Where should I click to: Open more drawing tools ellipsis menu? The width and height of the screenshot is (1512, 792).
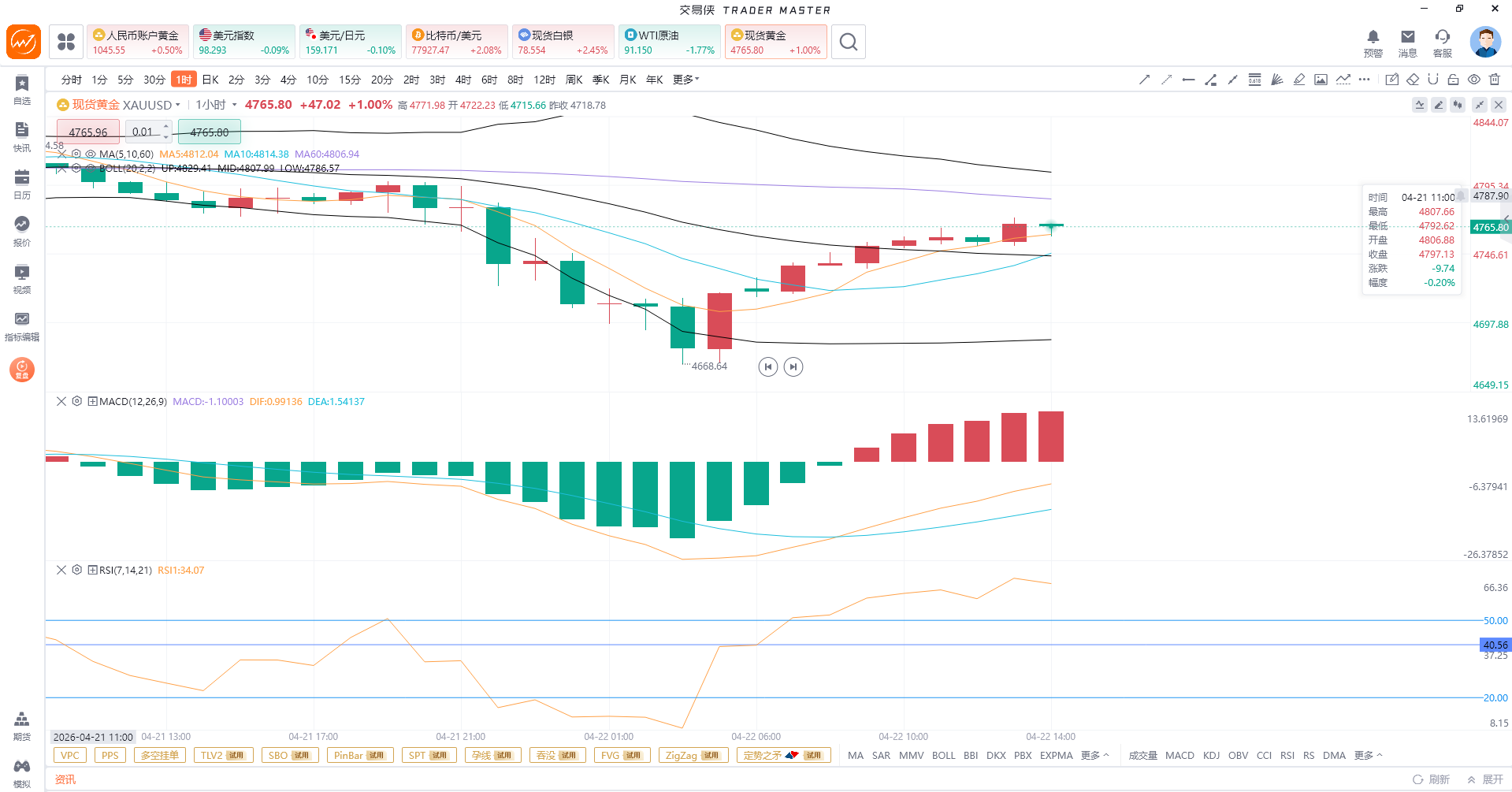(1365, 80)
